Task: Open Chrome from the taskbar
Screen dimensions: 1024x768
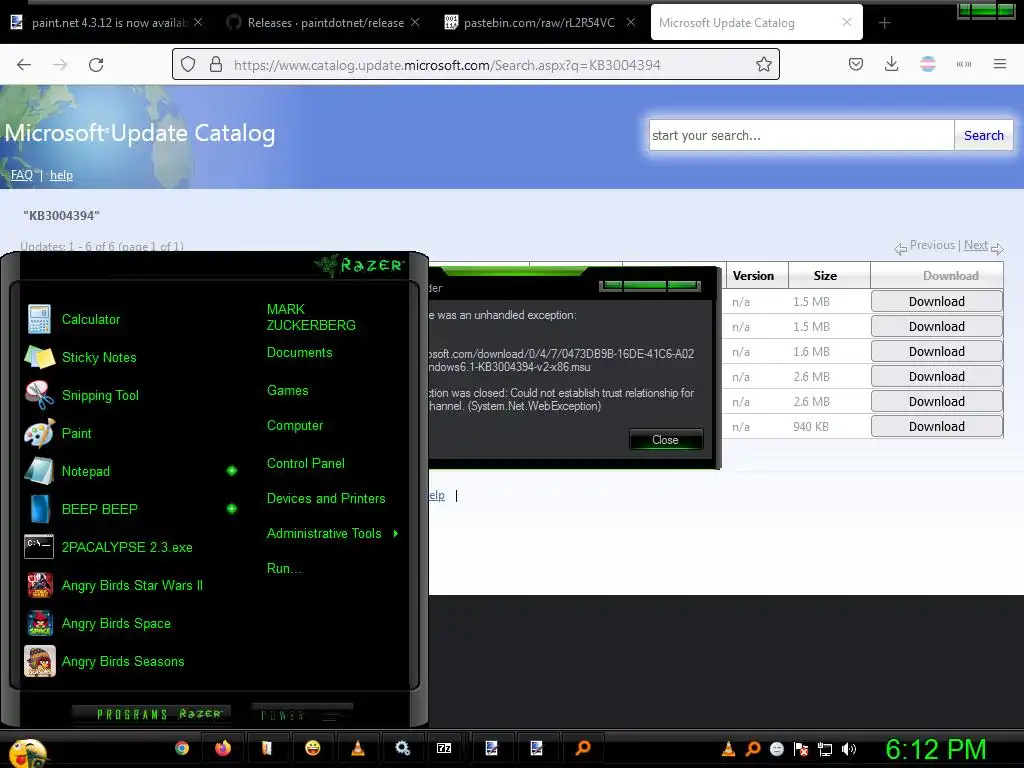Action: click(x=182, y=748)
